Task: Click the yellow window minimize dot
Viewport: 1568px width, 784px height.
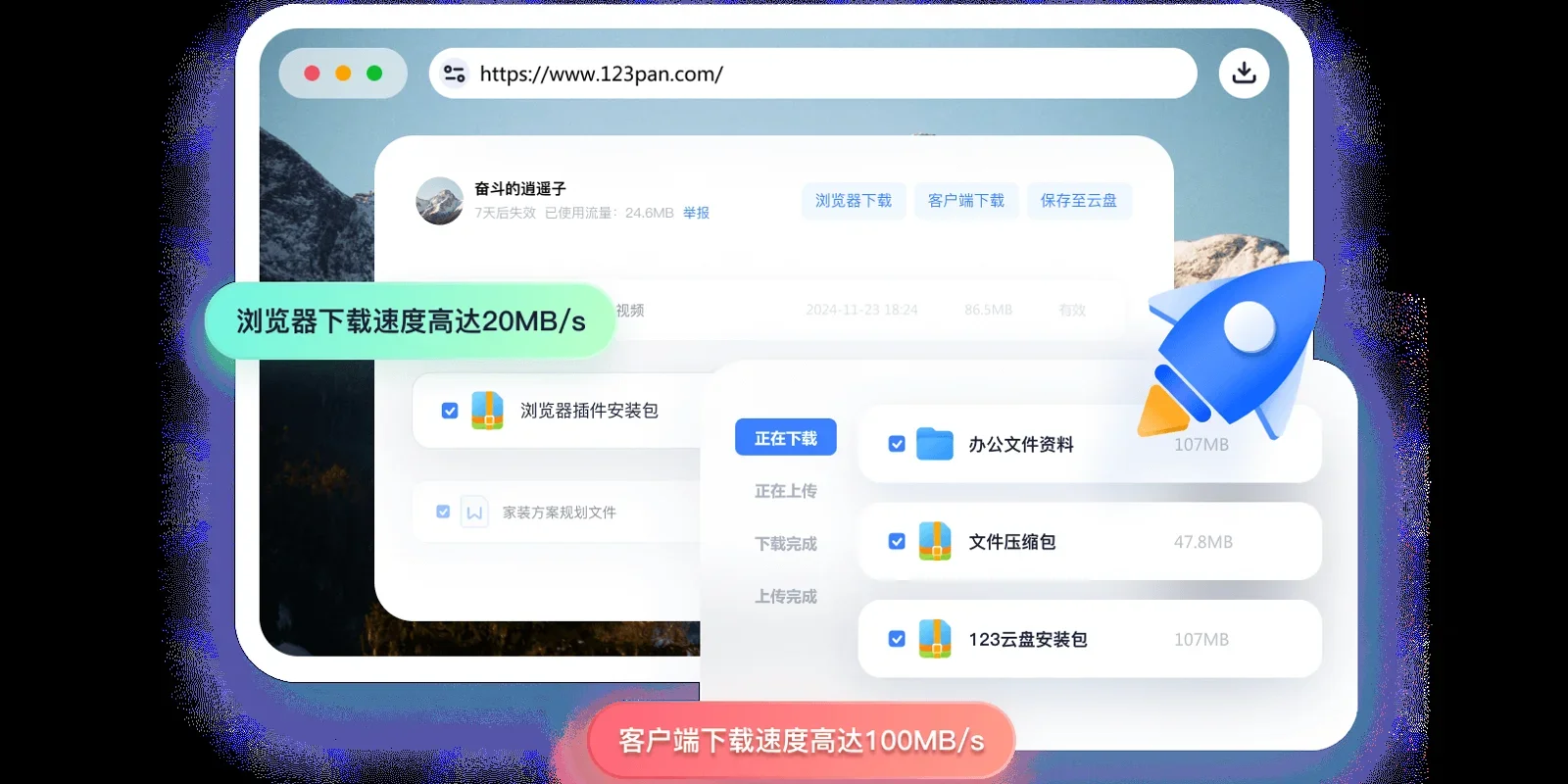Action: point(343,73)
